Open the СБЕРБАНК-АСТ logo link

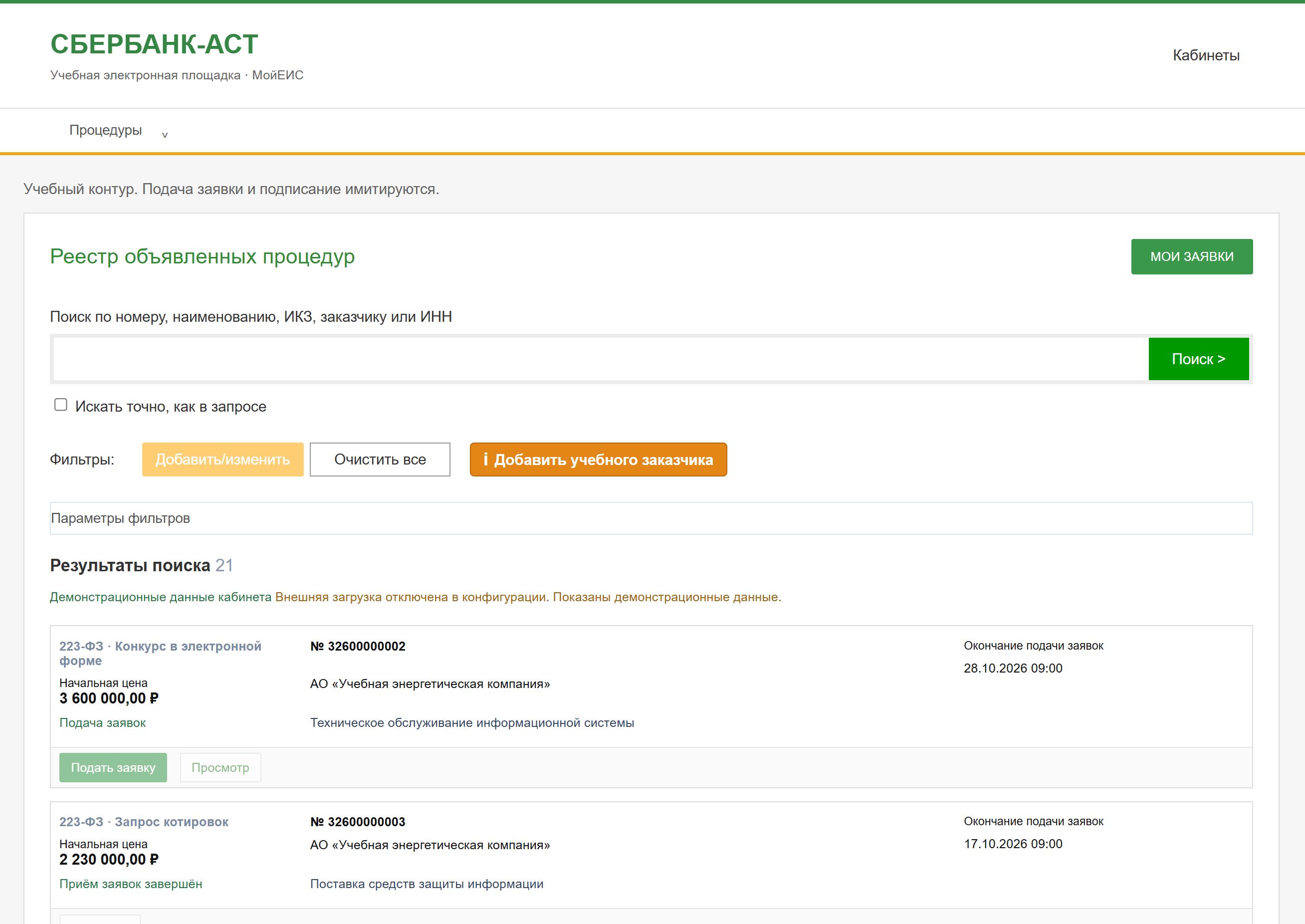point(154,44)
